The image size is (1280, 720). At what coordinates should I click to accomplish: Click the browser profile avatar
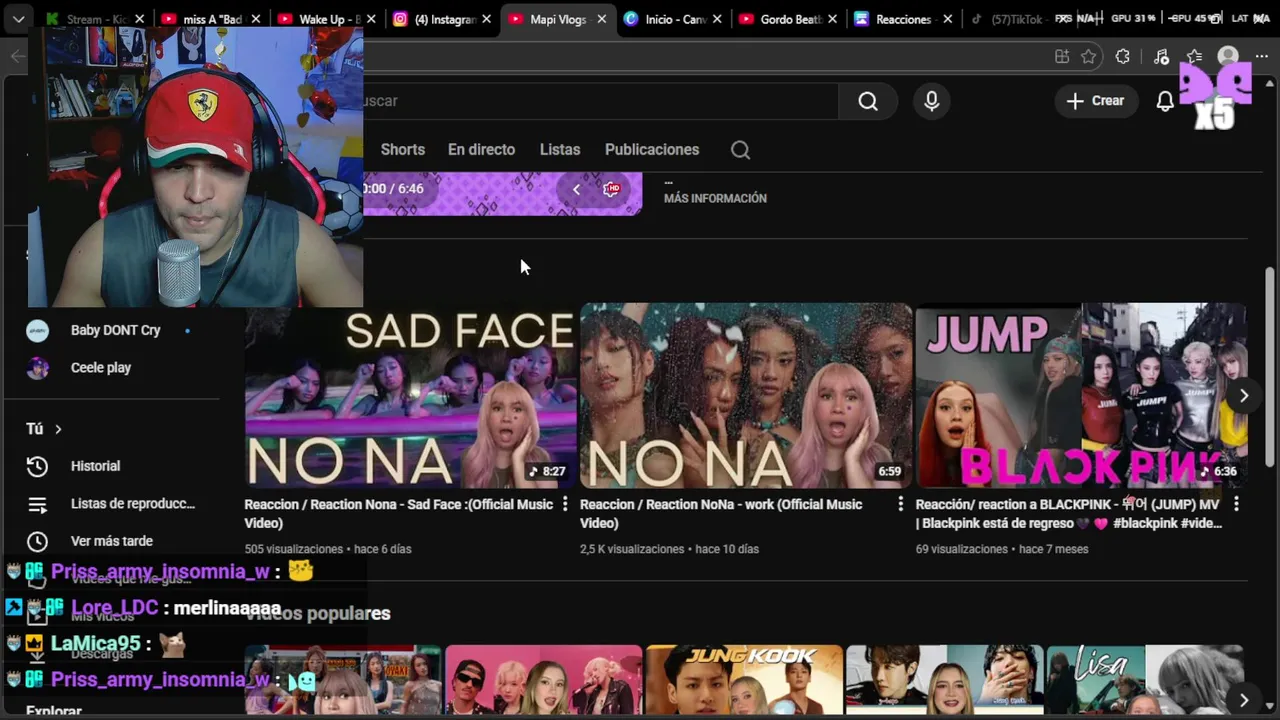click(1228, 57)
